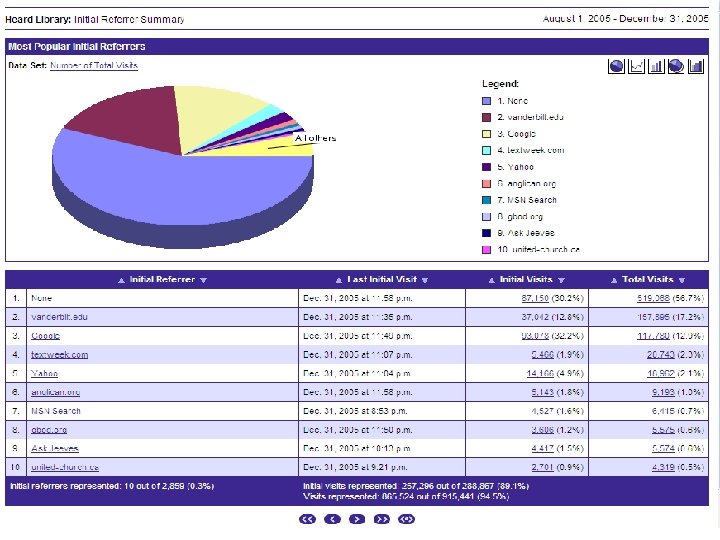
Task: Click the 117,780 total visits link for Google
Action: [653, 336]
